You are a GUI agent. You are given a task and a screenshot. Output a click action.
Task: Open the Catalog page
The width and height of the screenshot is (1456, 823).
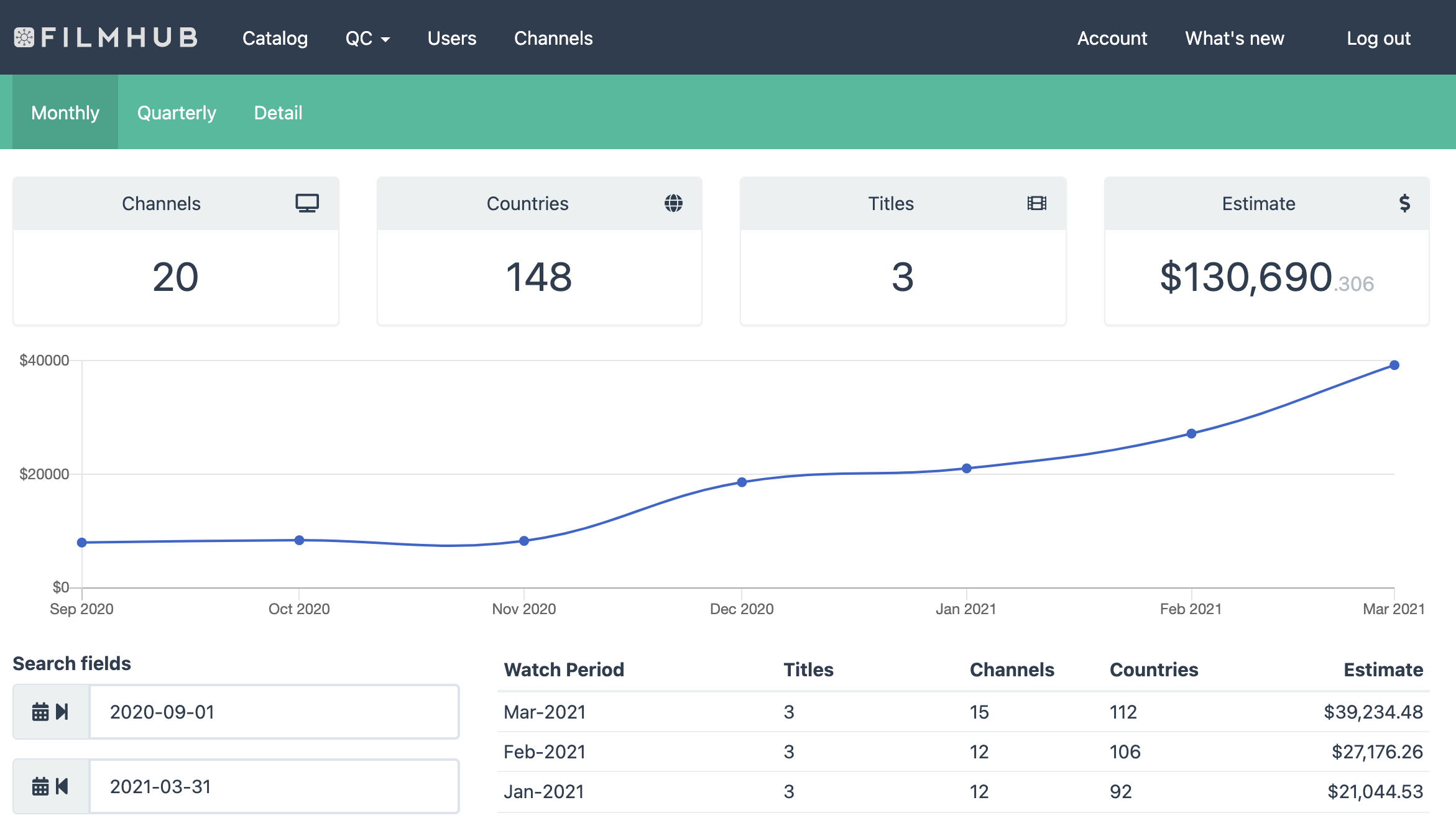click(275, 39)
